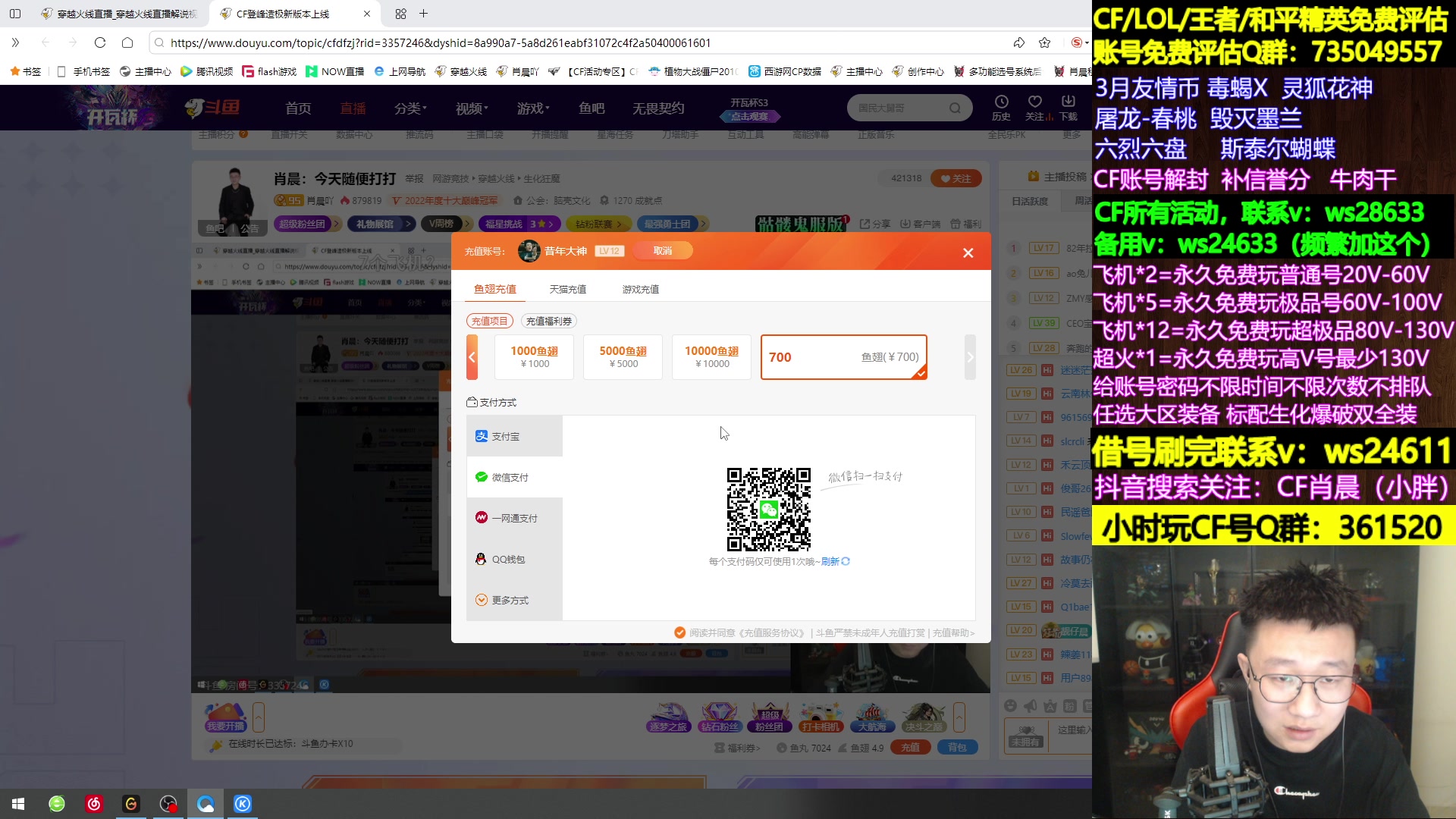Screen dimensions: 1456x819
Task: Open NetEase Cloud Music from taskbar
Action: (x=94, y=804)
